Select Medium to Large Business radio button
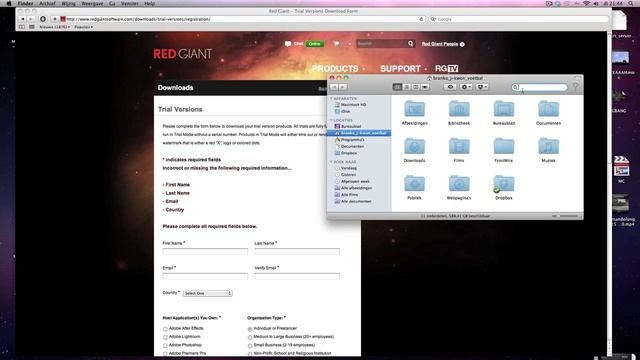The height and width of the screenshot is (360, 640). tap(250, 337)
